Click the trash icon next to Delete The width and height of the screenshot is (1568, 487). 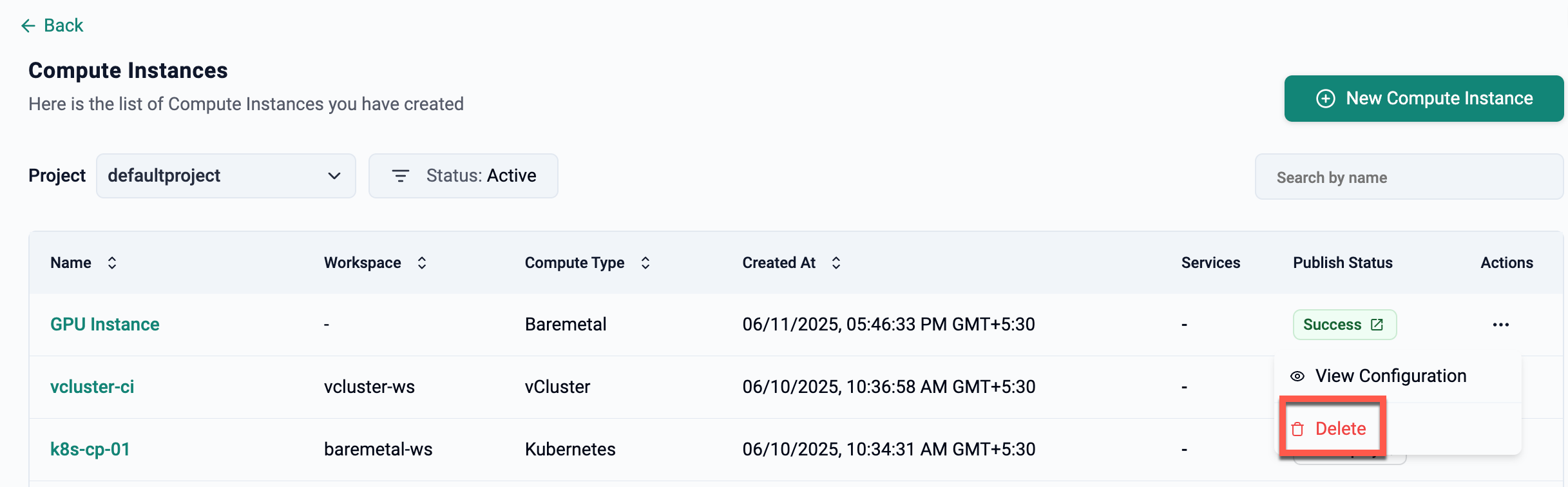pyautogui.click(x=1297, y=429)
